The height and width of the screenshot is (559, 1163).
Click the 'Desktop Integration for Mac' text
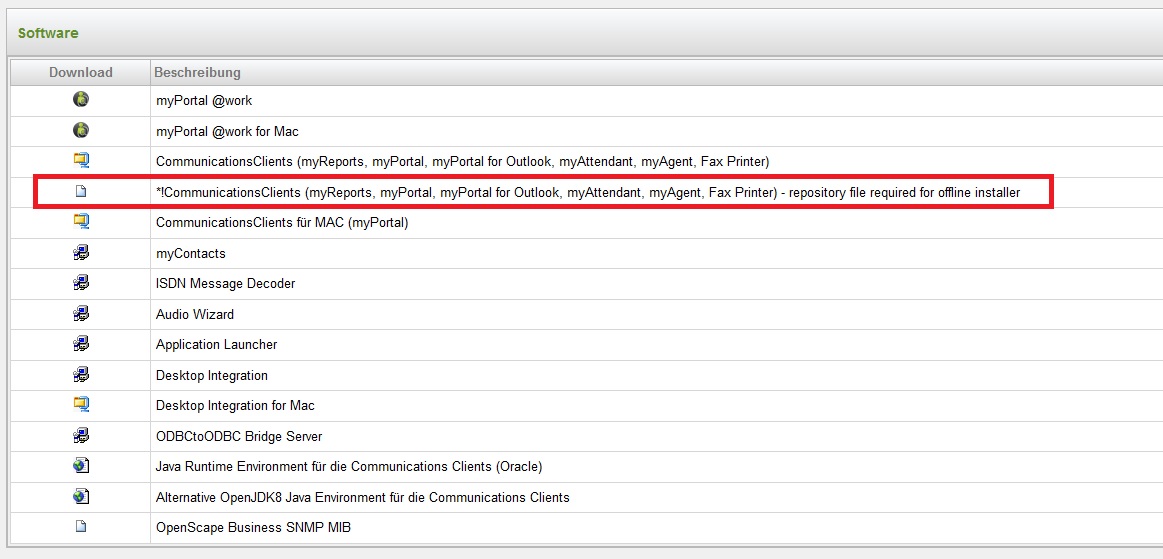(x=235, y=406)
